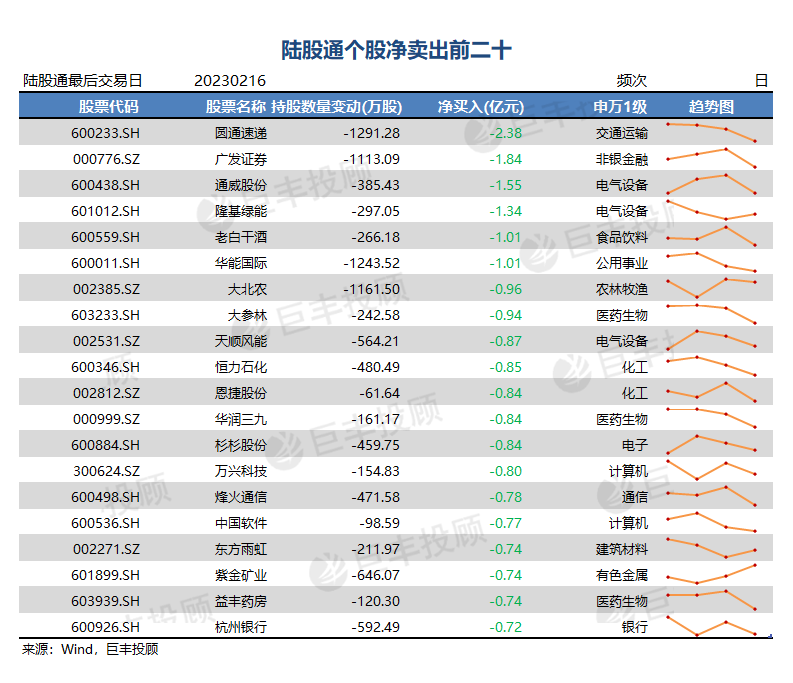Click the 通信 industry cell

(x=635, y=497)
